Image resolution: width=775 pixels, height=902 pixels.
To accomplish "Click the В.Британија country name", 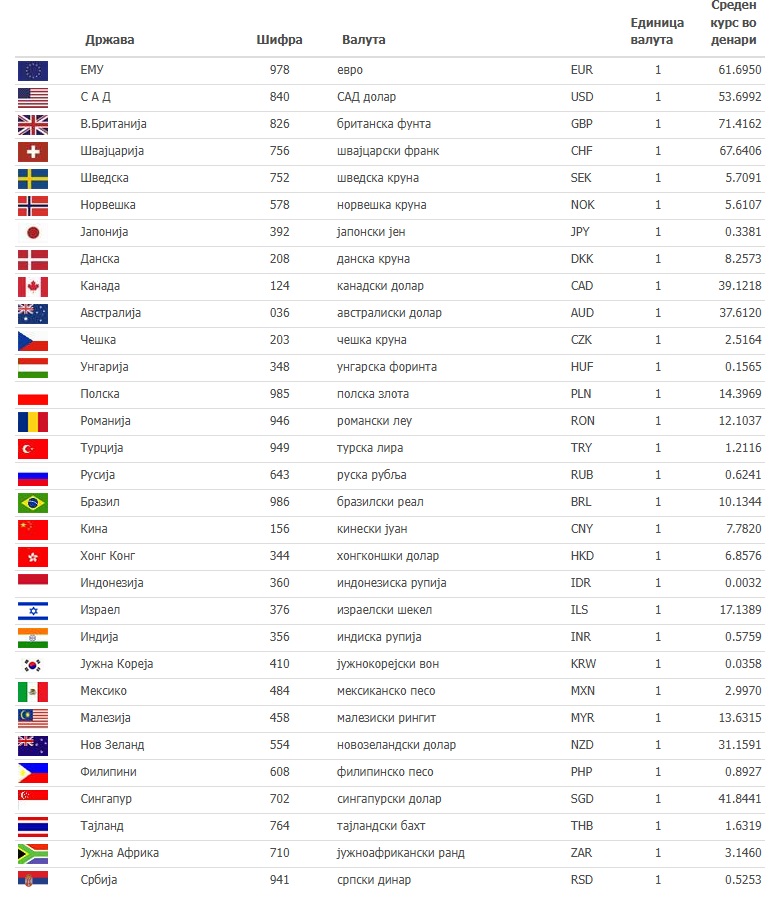I will [113, 124].
